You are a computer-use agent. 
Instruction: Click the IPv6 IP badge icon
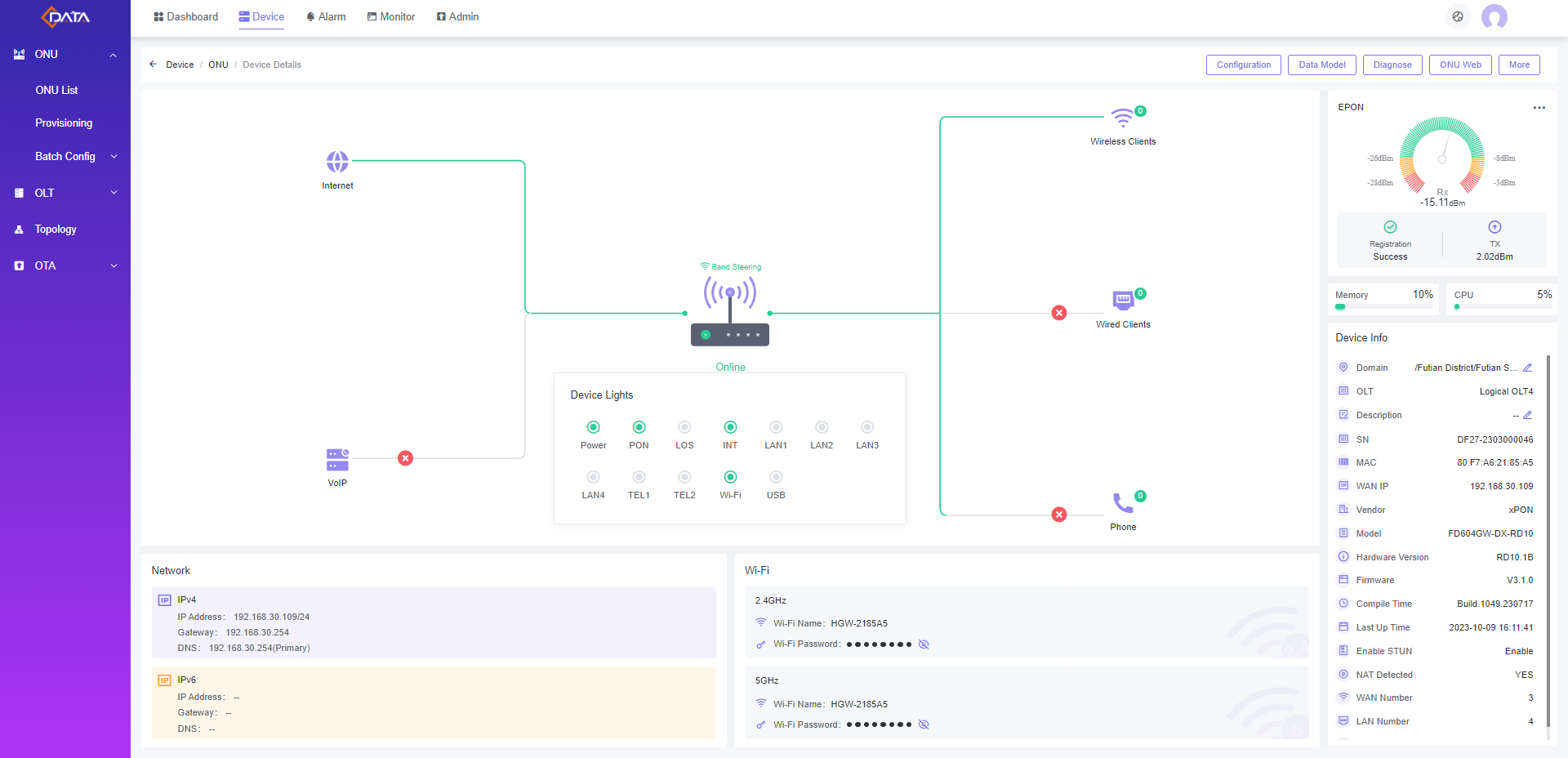(164, 680)
